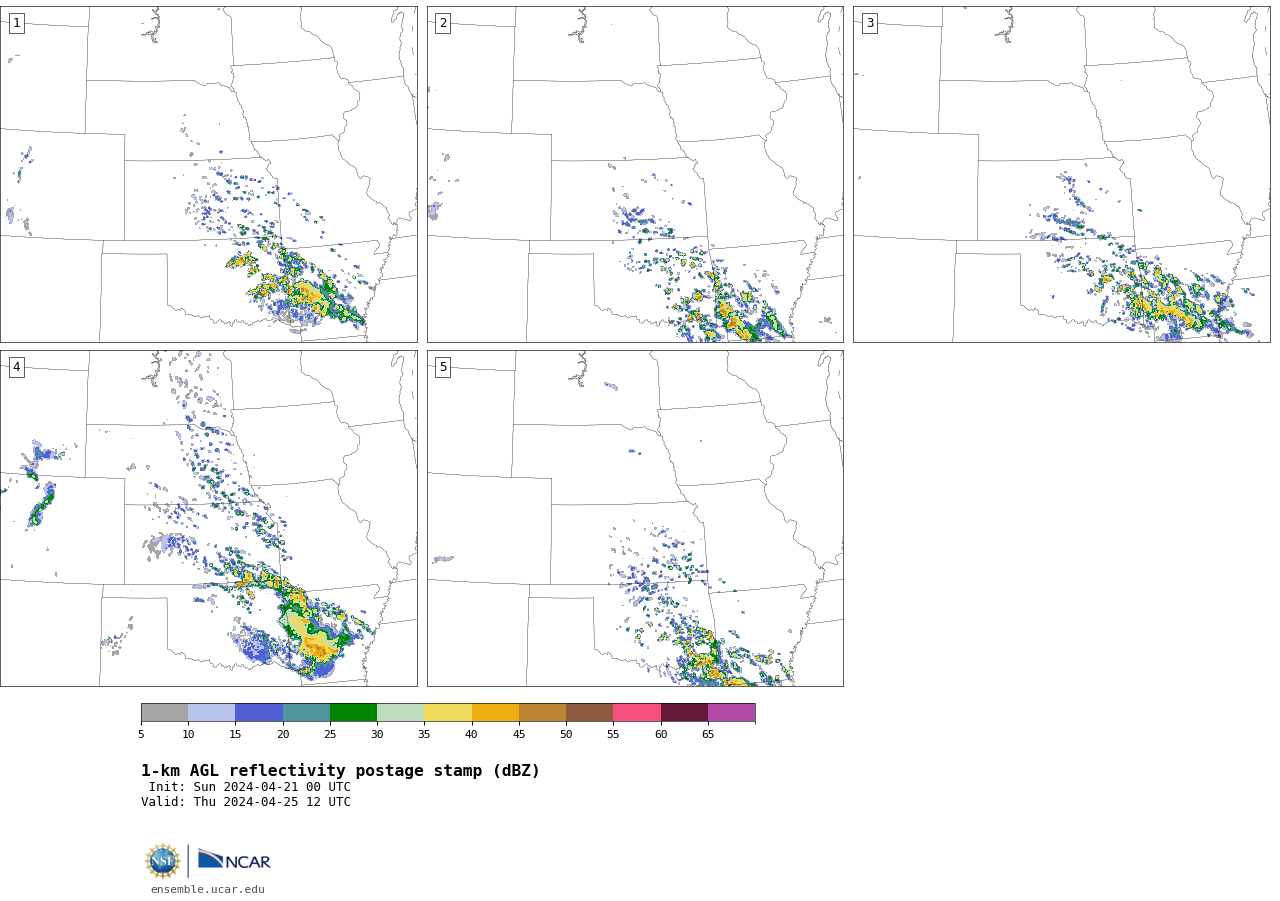Click the NCAR logo
1280x901 pixels.
pos(234,860)
